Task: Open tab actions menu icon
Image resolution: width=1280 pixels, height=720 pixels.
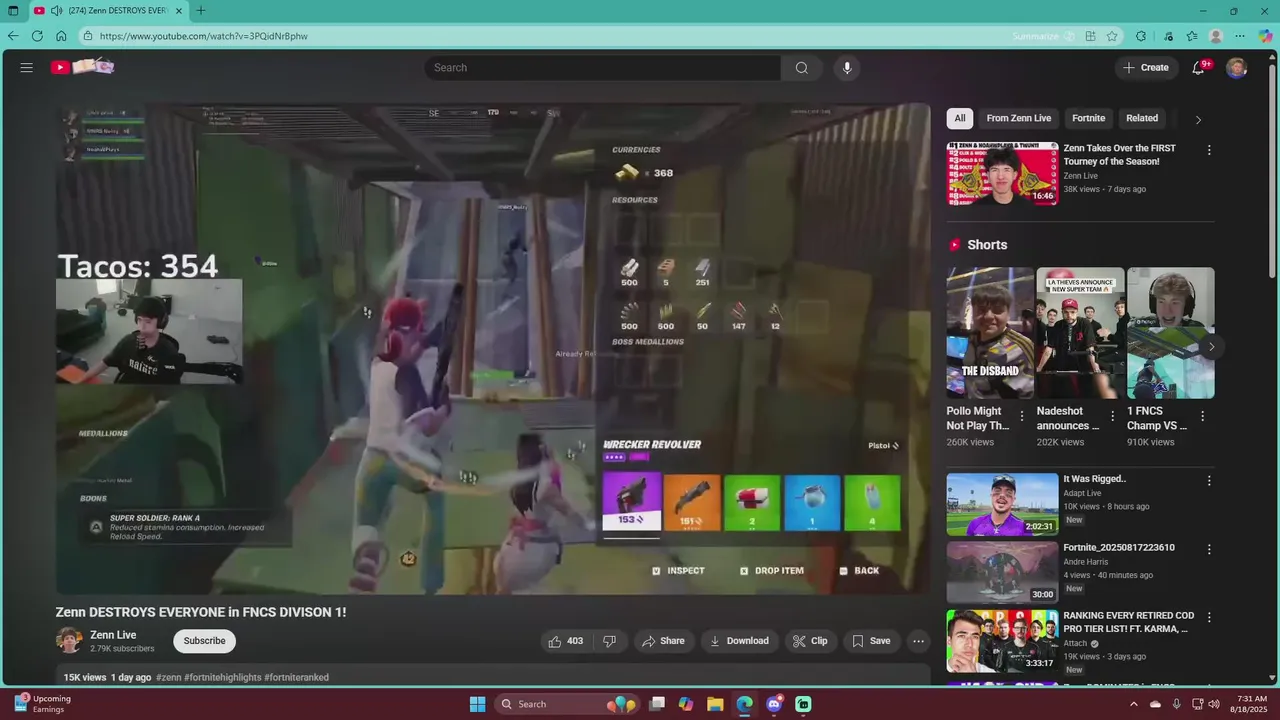Action: pyautogui.click(x=13, y=11)
